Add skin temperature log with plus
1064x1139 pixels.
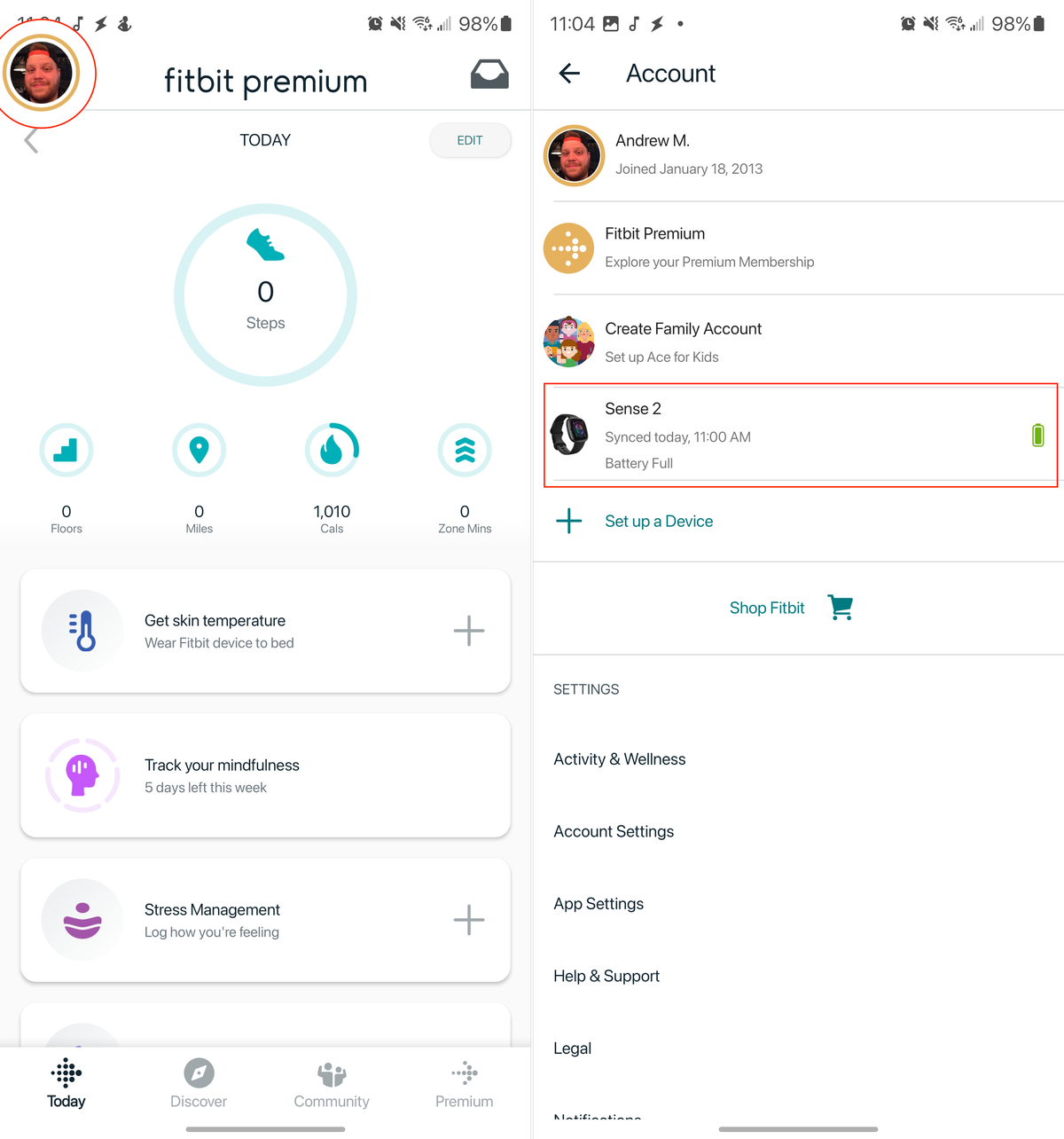pyautogui.click(x=469, y=631)
